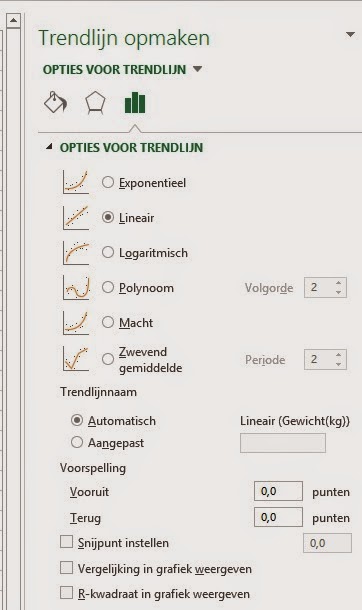Check the Snijpunt instellen box
Viewport: 362px width, 610px height.
coord(66,542)
